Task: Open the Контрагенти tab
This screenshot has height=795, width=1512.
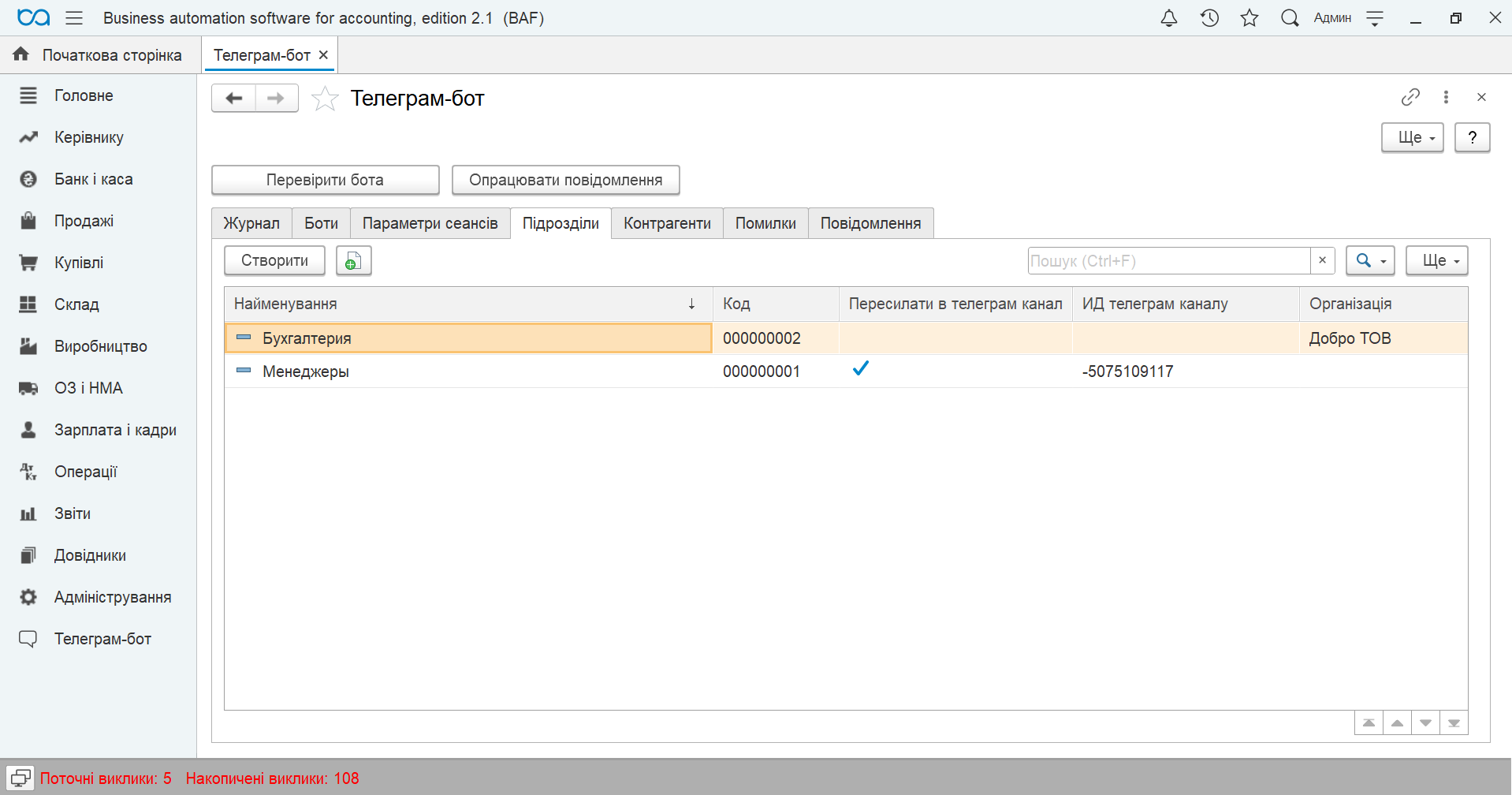Action: pyautogui.click(x=667, y=223)
